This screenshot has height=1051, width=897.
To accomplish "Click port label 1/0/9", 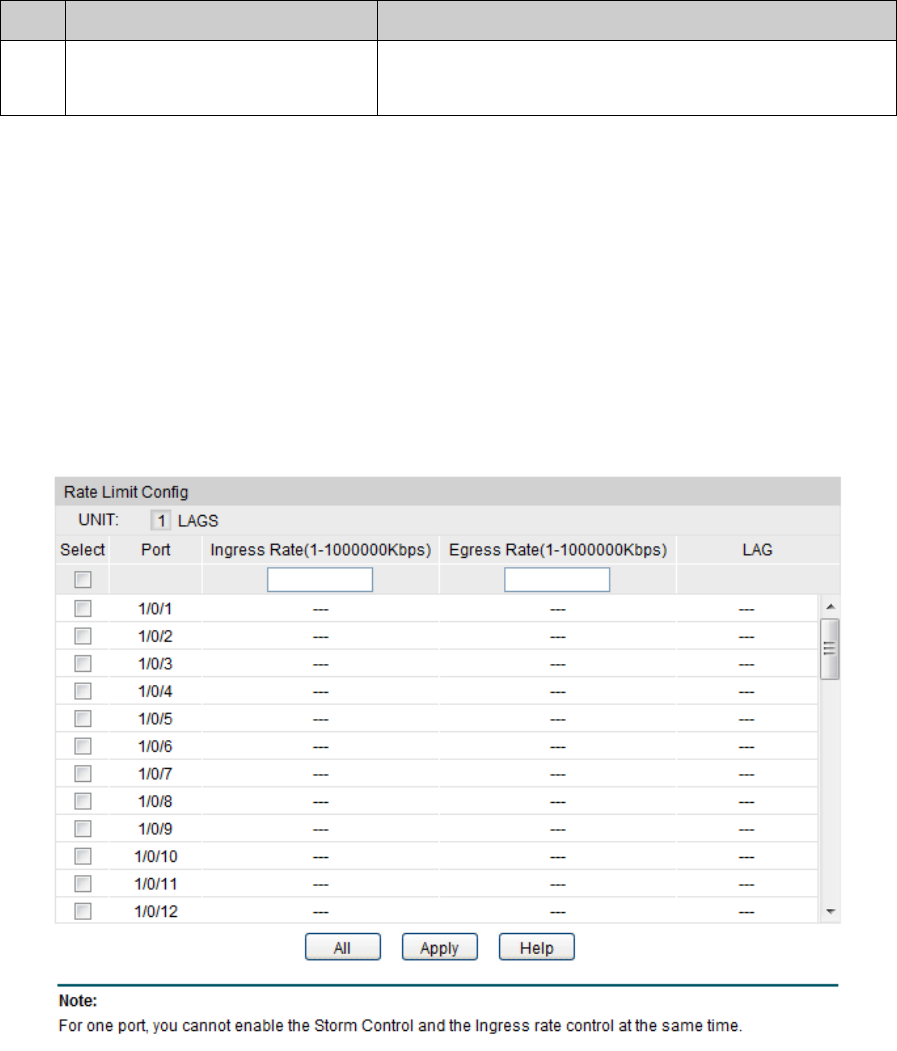I will pos(156,828).
